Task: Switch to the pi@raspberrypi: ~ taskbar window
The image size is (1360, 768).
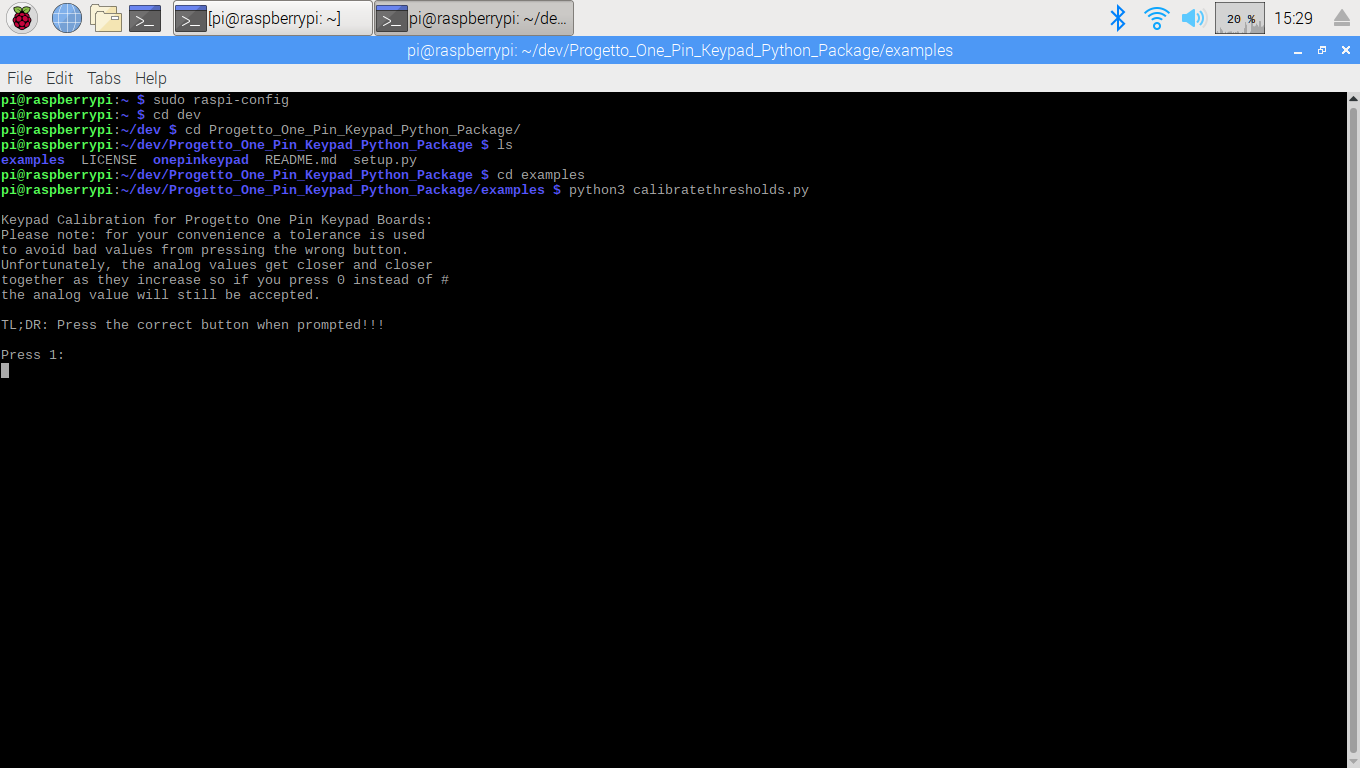Action: tap(273, 18)
